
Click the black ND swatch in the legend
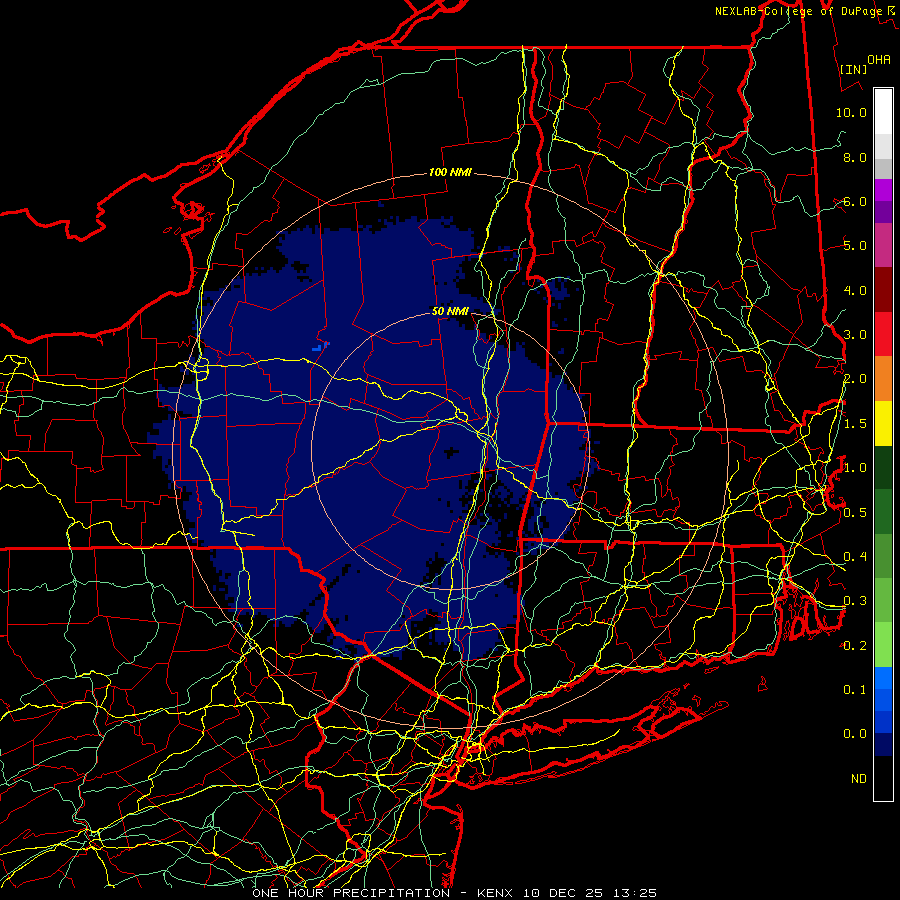pyautogui.click(x=883, y=778)
